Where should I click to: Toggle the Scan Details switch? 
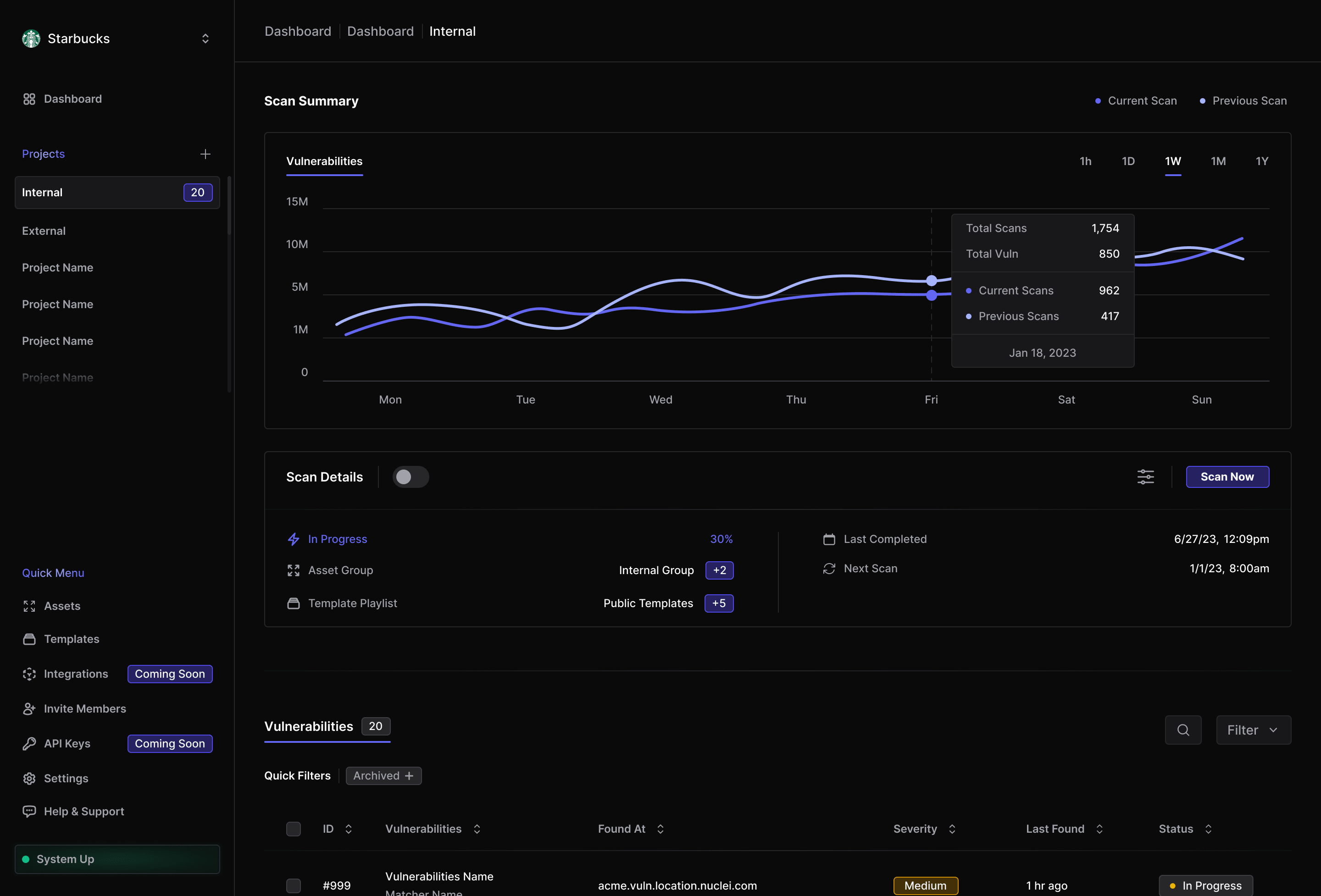click(411, 477)
